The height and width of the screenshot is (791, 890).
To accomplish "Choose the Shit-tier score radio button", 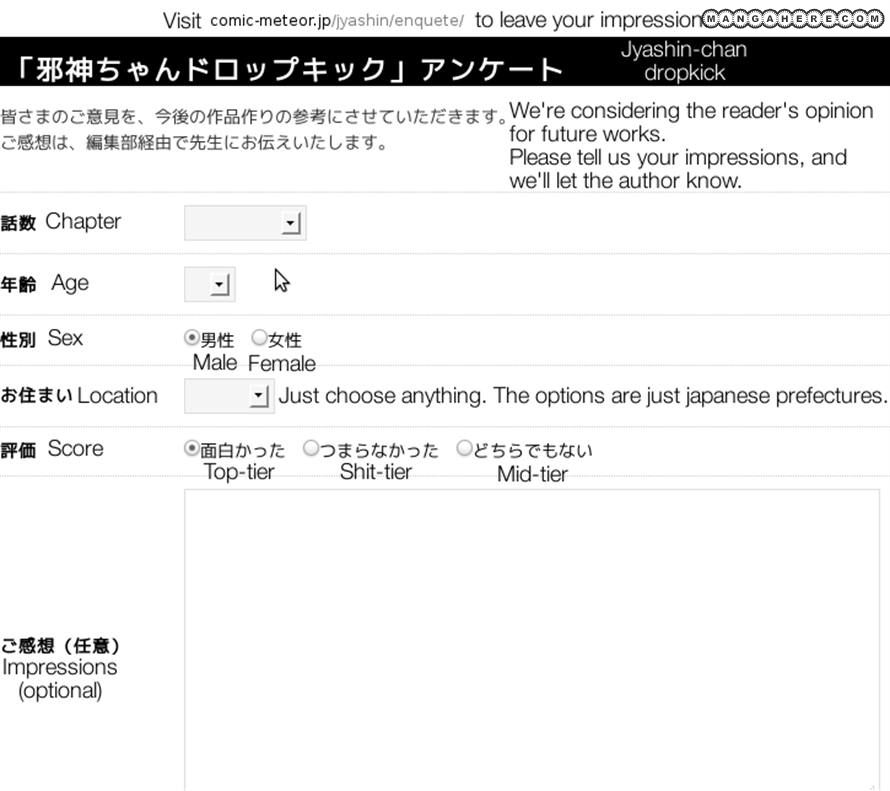I will click(310, 449).
